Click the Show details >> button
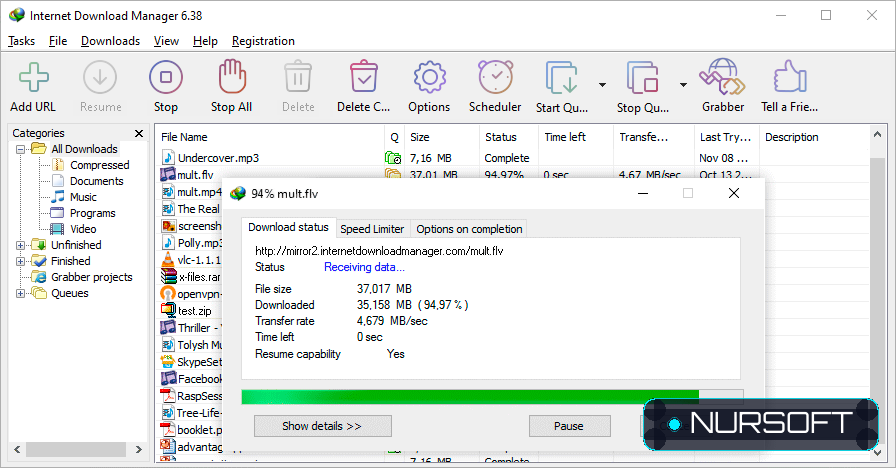 pyautogui.click(x=322, y=426)
